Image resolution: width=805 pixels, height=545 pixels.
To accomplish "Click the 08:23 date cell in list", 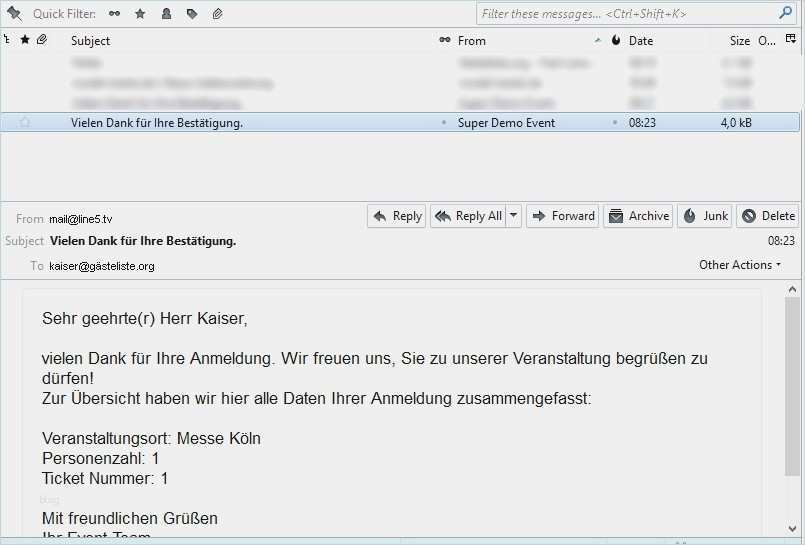I will [x=642, y=123].
